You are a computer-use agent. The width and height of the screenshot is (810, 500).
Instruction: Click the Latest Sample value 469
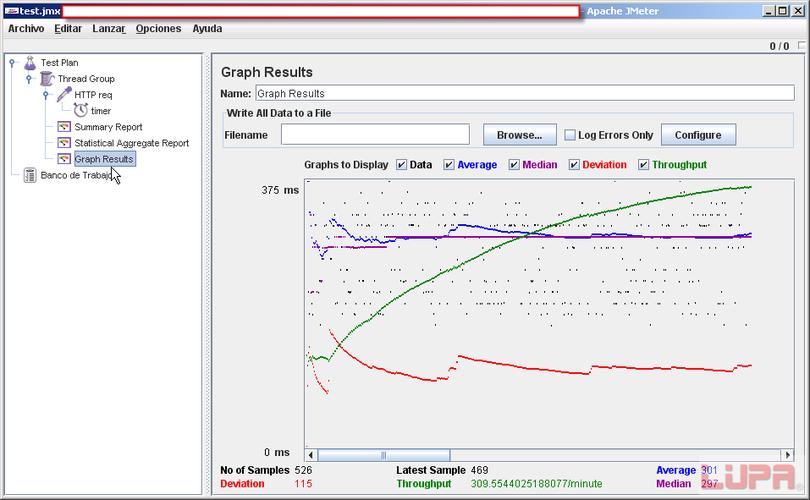479,470
